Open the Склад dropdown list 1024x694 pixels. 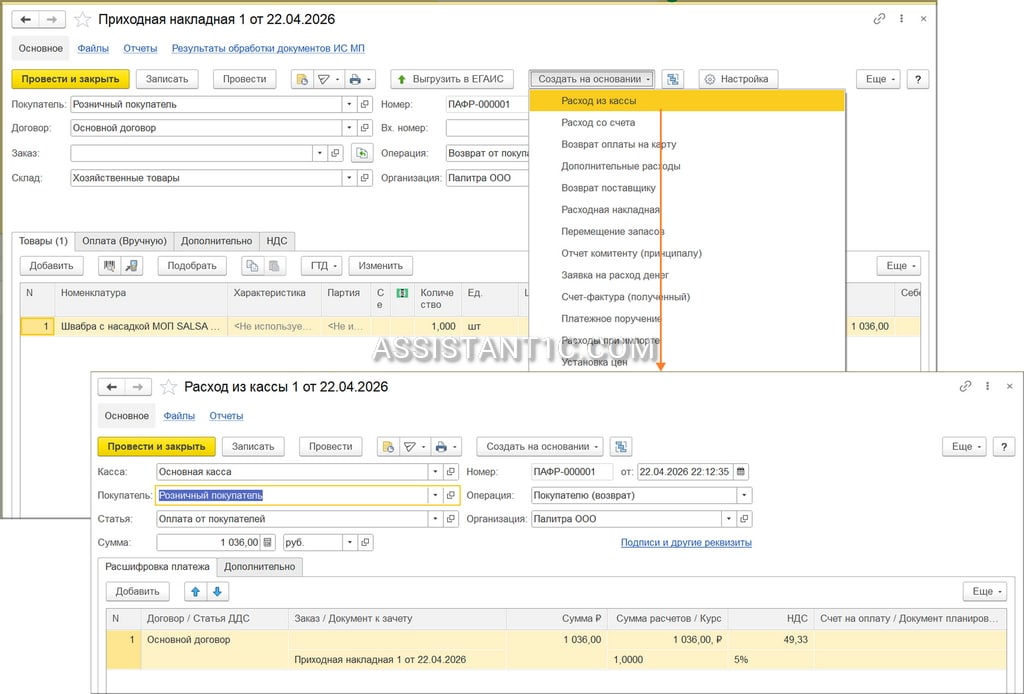tap(349, 178)
